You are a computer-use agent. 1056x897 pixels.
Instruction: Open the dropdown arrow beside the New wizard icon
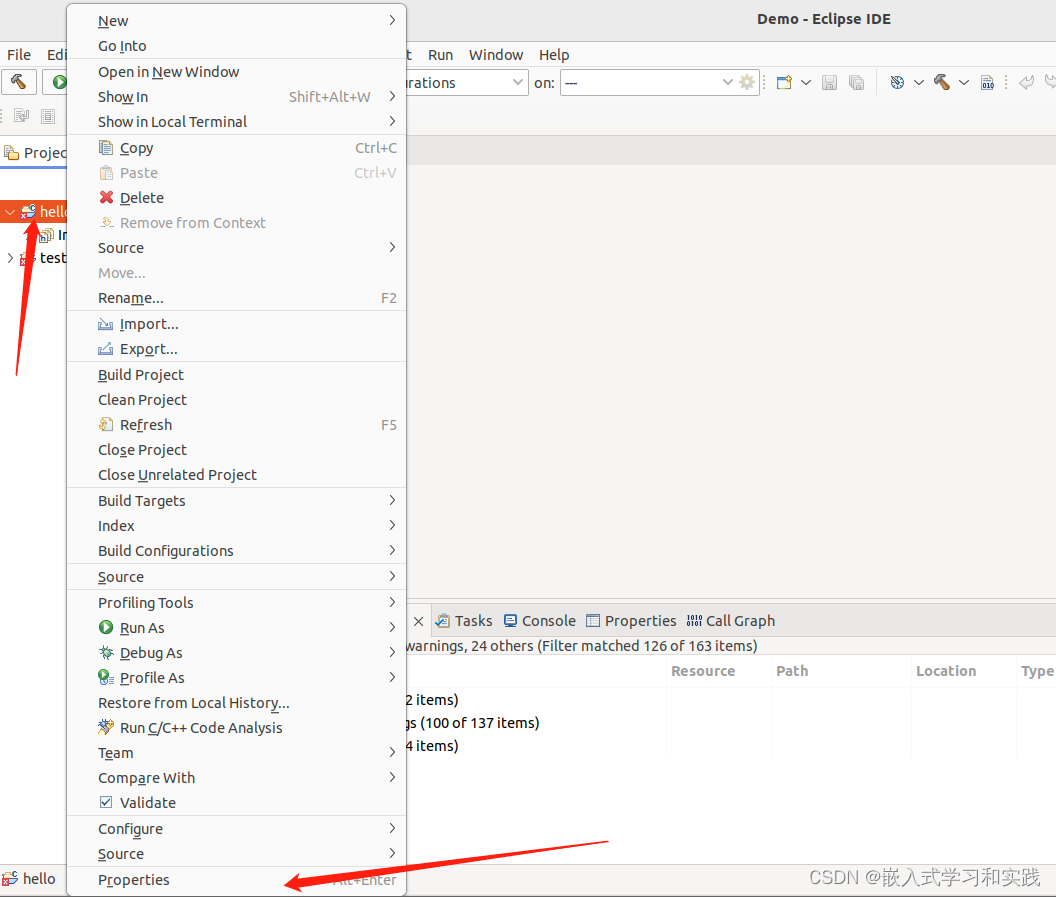[805, 82]
